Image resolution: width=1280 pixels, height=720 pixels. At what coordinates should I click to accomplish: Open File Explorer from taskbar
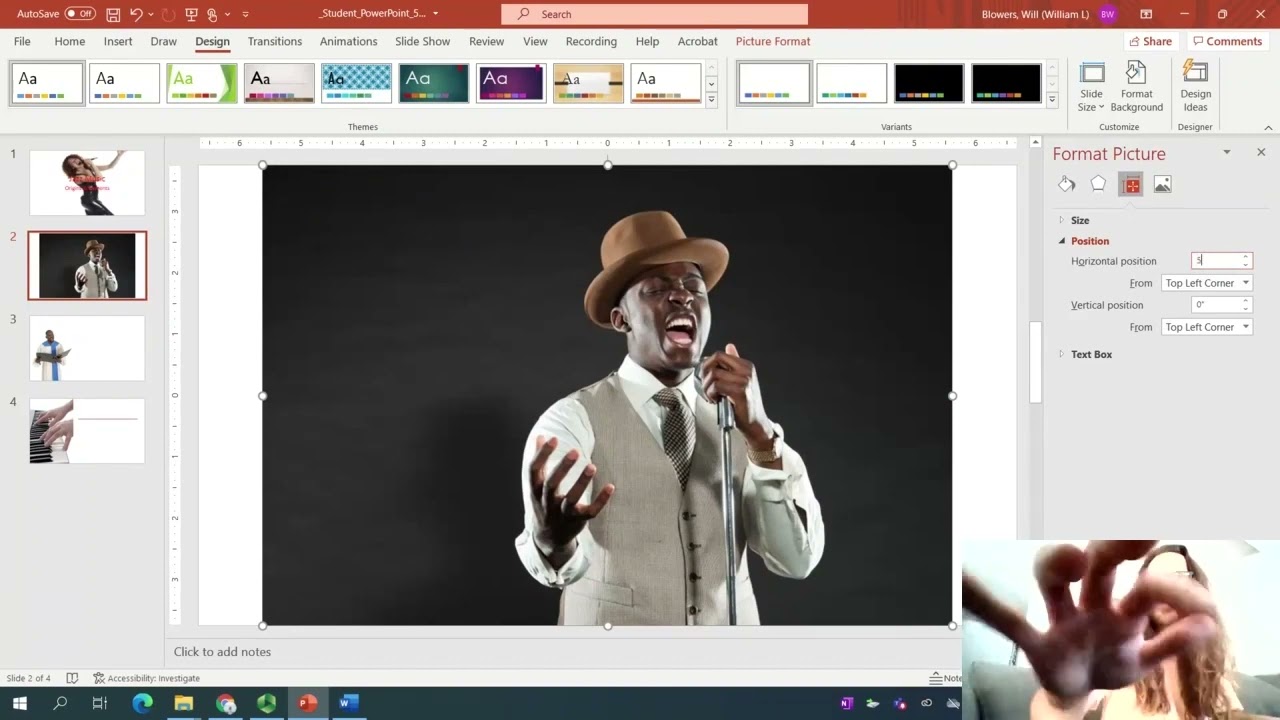183,703
